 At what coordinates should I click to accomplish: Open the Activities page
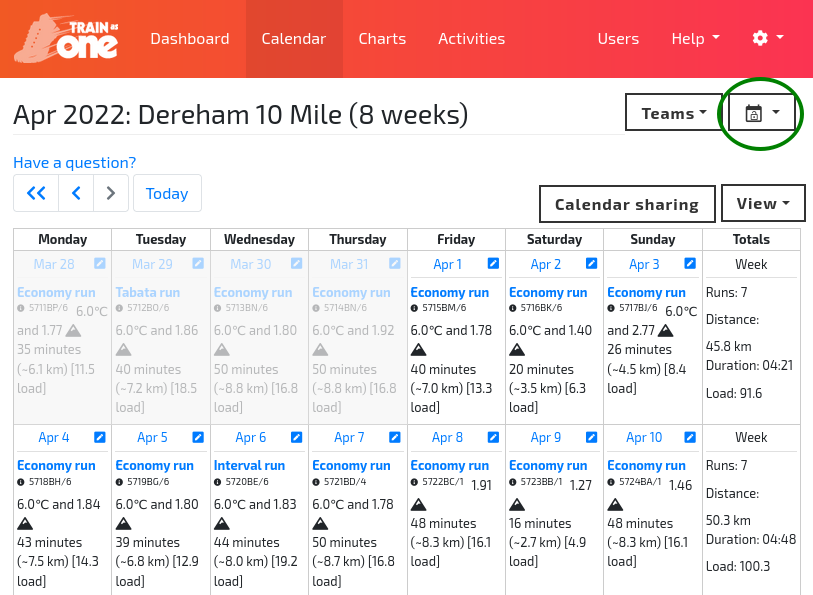(x=471, y=38)
